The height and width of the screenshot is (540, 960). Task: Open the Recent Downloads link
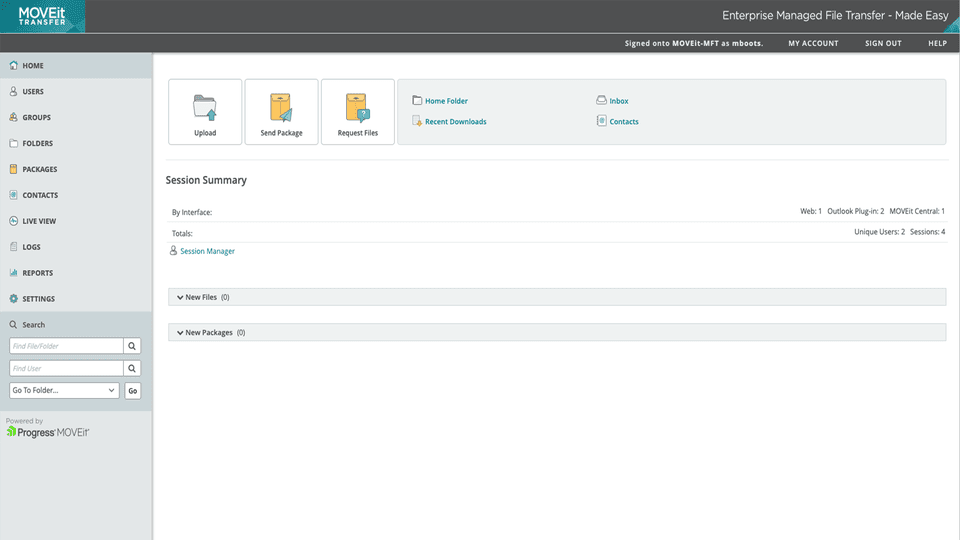[455, 122]
